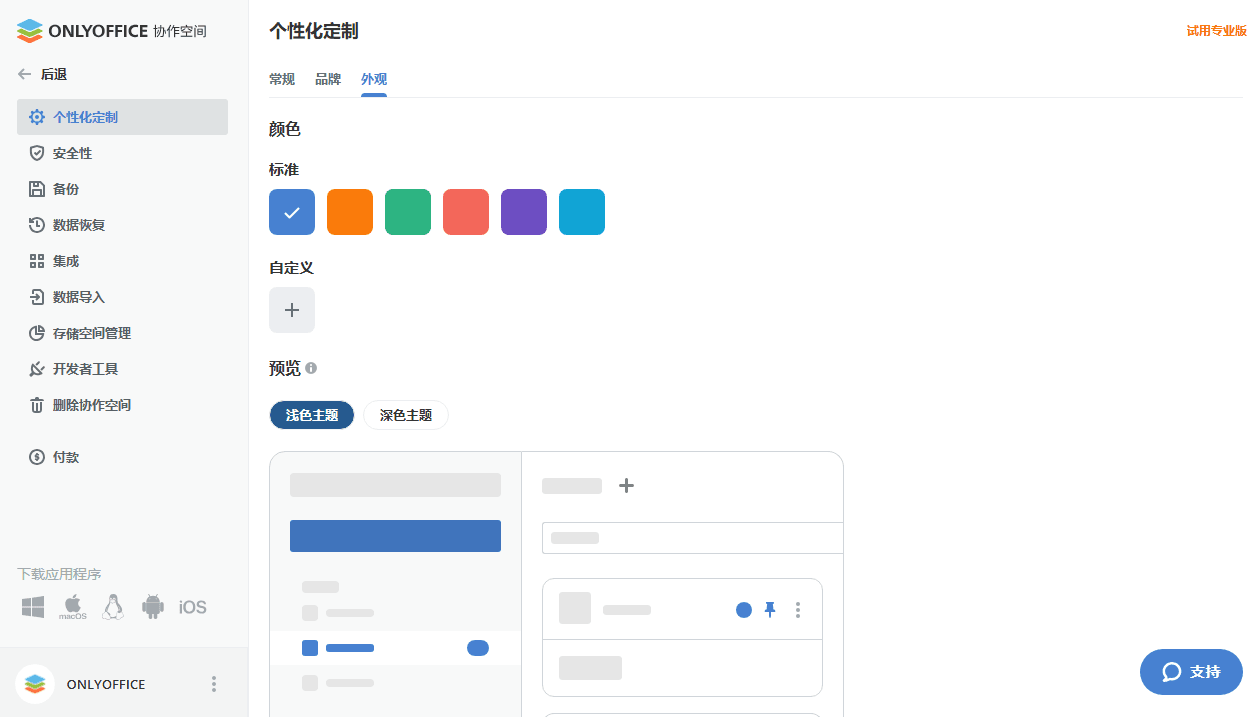Click the pie chart icon for 存储空间管理

pos(37,333)
